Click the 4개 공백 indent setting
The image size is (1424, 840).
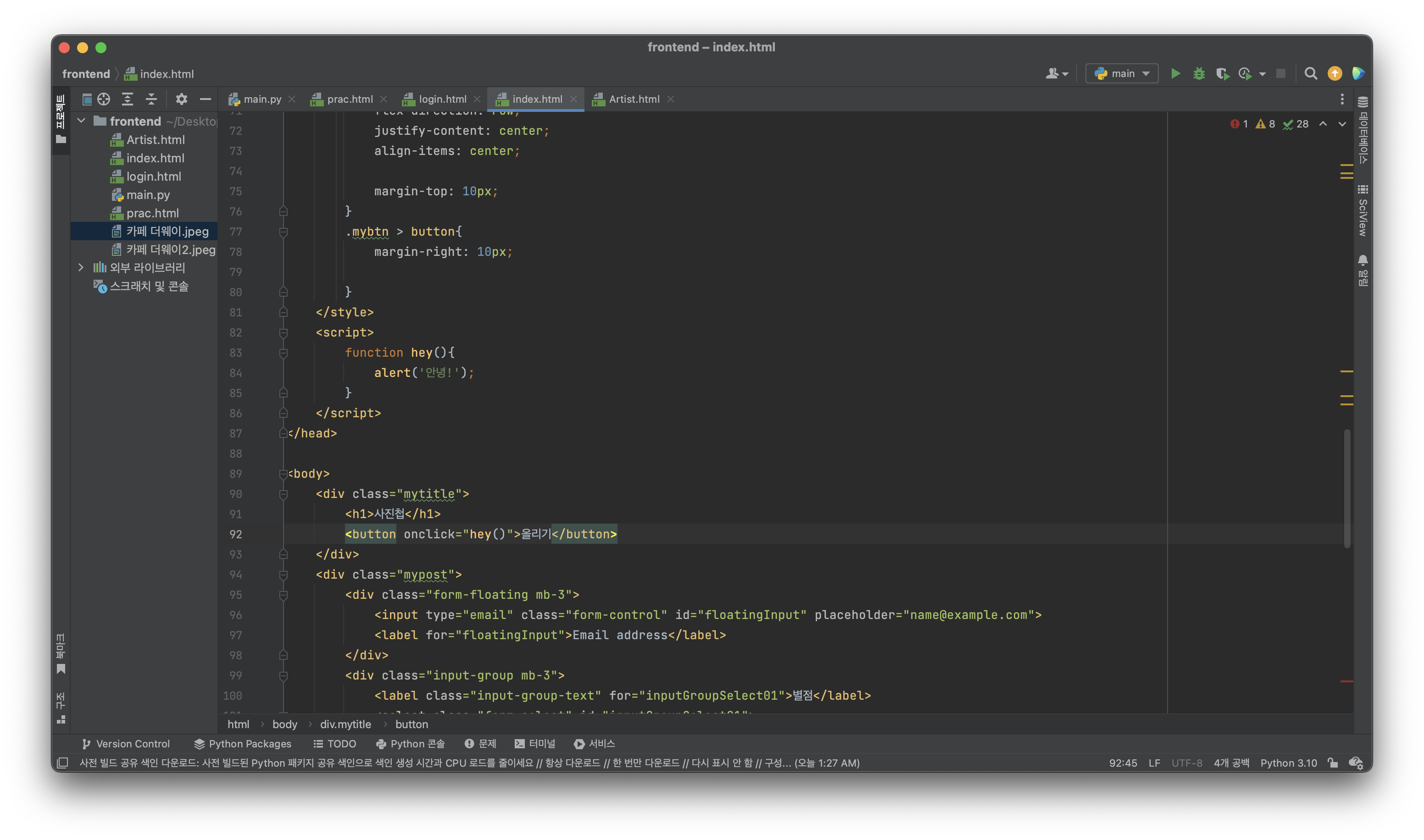[1231, 763]
